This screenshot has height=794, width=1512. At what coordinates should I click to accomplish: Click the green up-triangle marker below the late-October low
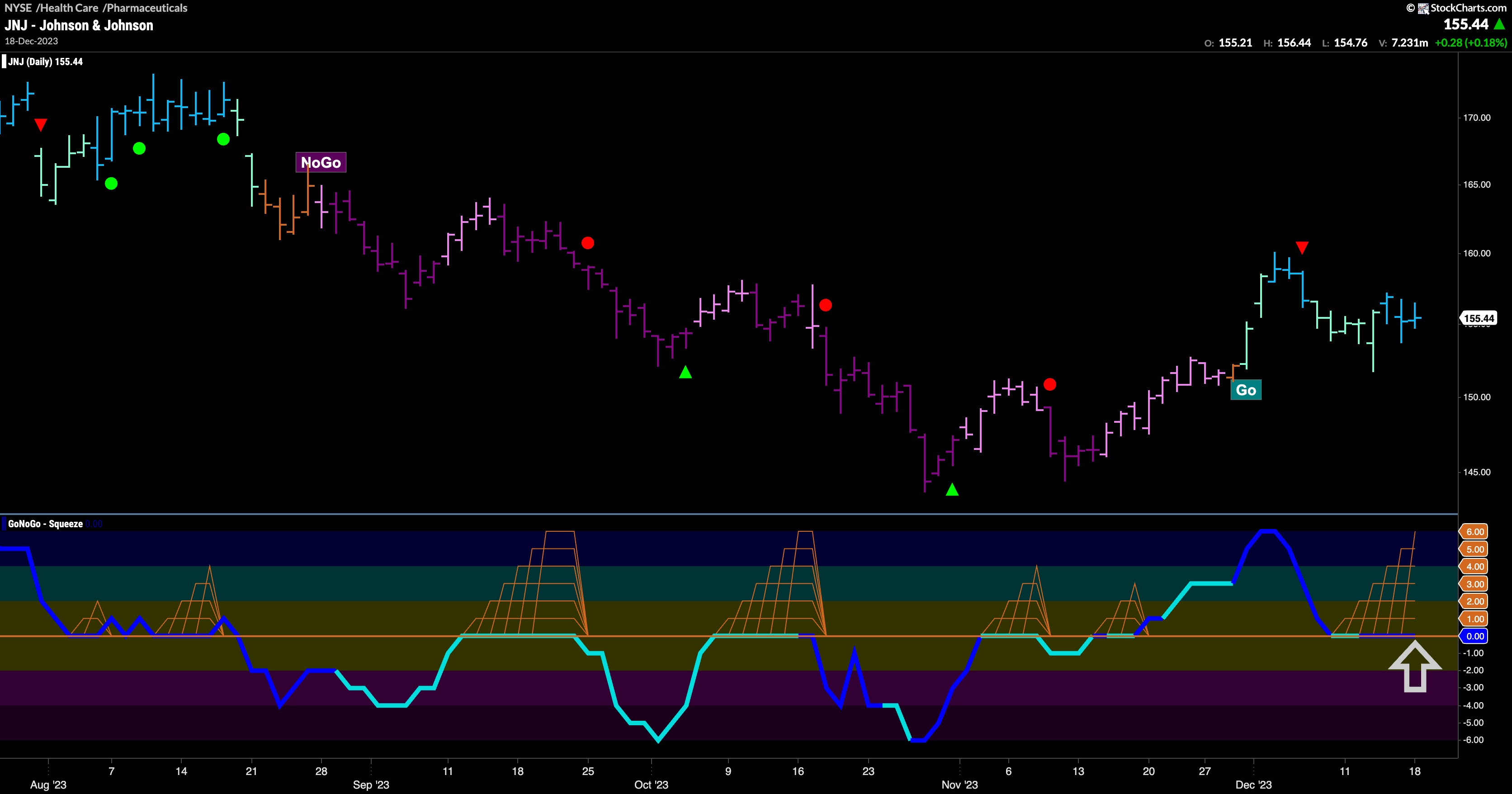tap(952, 489)
